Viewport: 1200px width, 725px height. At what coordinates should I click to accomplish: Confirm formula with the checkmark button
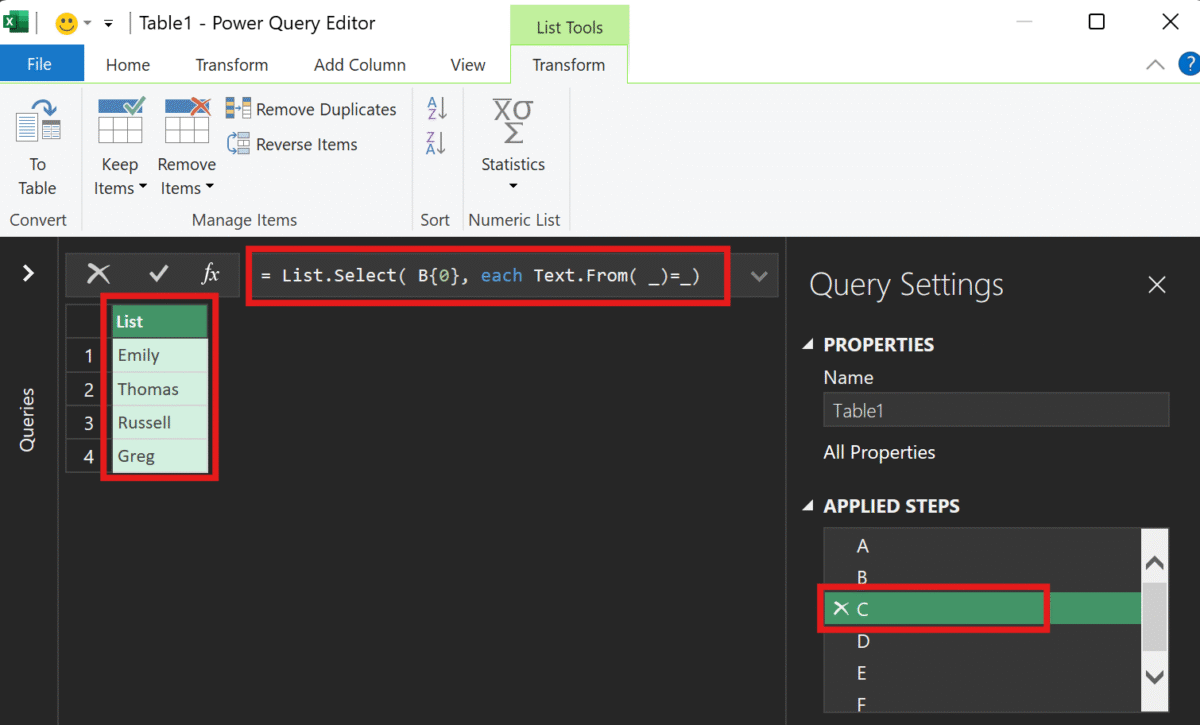[x=158, y=274]
